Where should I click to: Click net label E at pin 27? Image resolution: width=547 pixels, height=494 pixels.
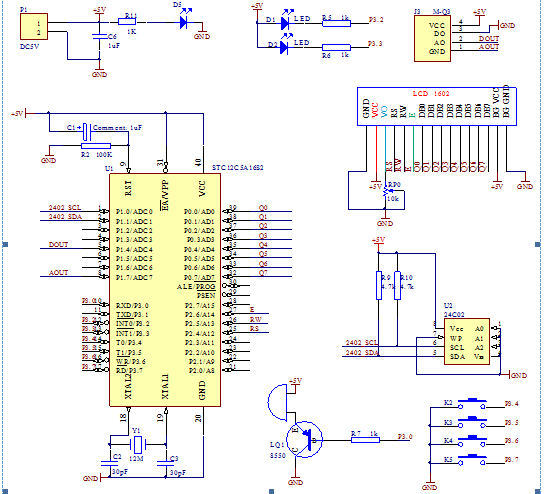tap(252, 309)
